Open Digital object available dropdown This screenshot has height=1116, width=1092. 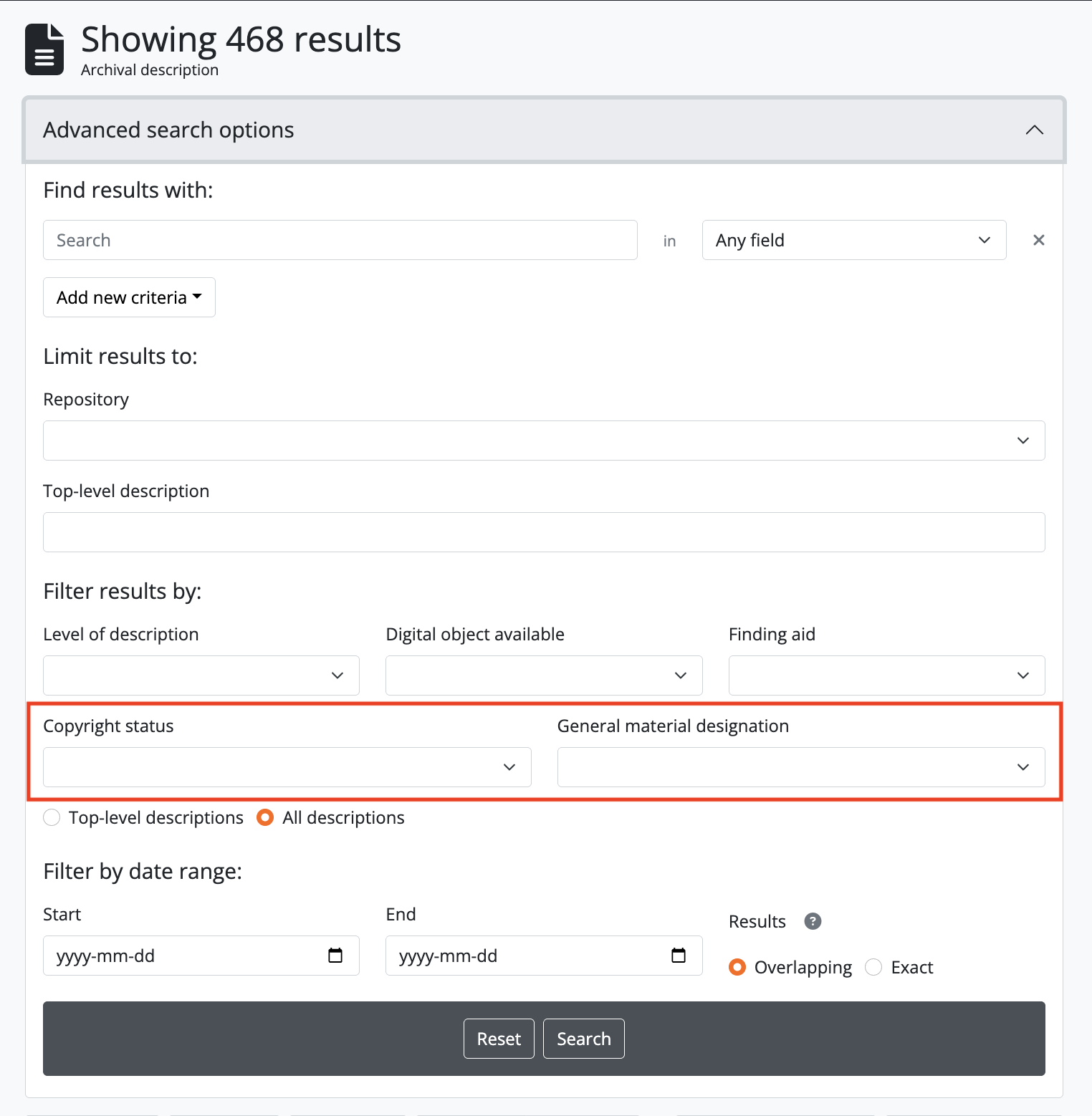point(543,675)
